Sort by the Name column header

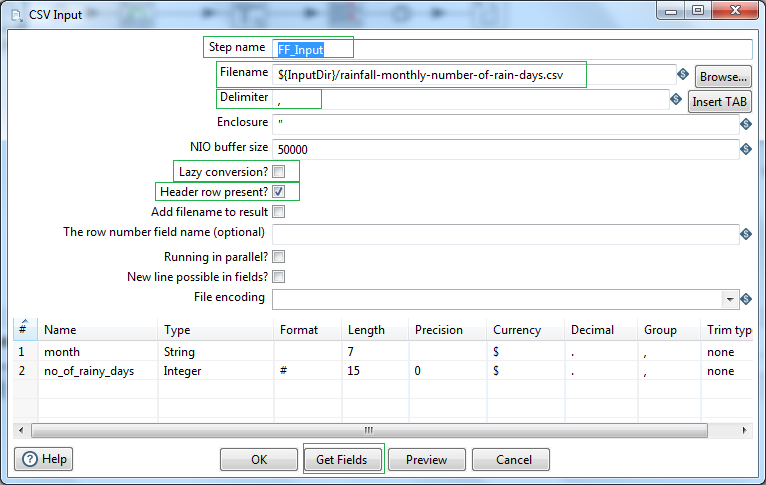(x=98, y=330)
